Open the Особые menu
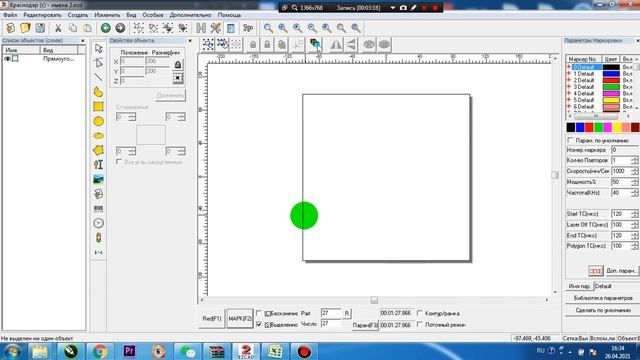This screenshot has height=360, width=640. coord(153,15)
